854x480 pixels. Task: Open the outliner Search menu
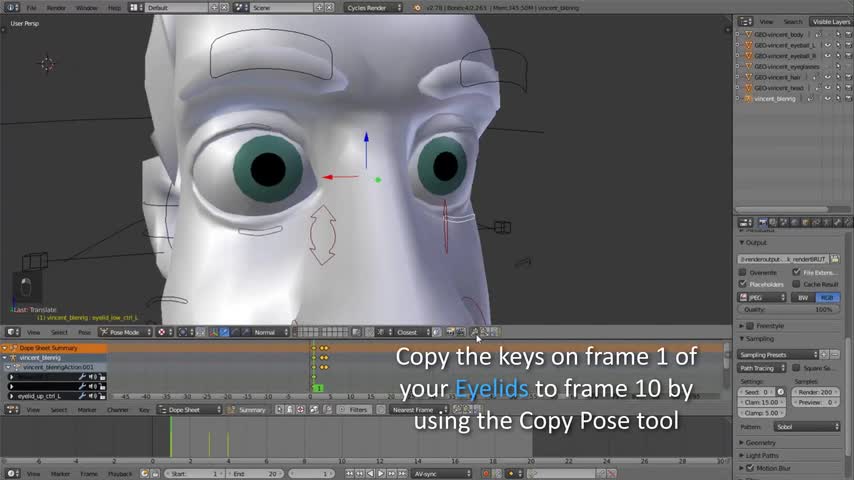coord(793,22)
